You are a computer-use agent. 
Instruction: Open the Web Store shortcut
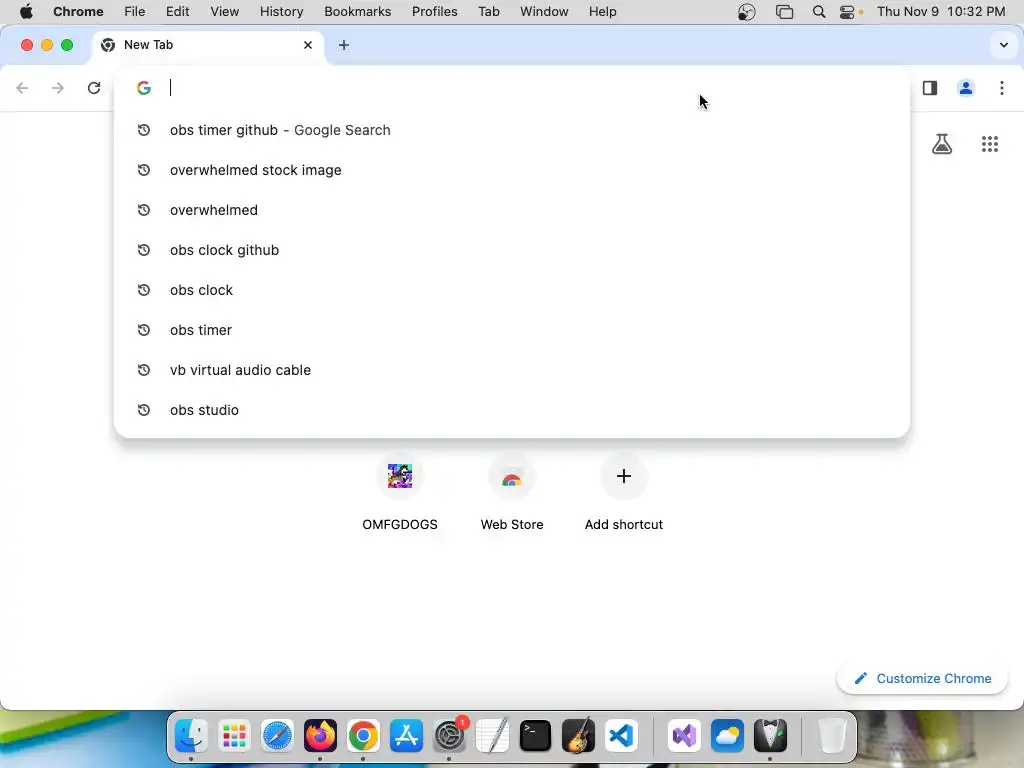click(x=512, y=493)
